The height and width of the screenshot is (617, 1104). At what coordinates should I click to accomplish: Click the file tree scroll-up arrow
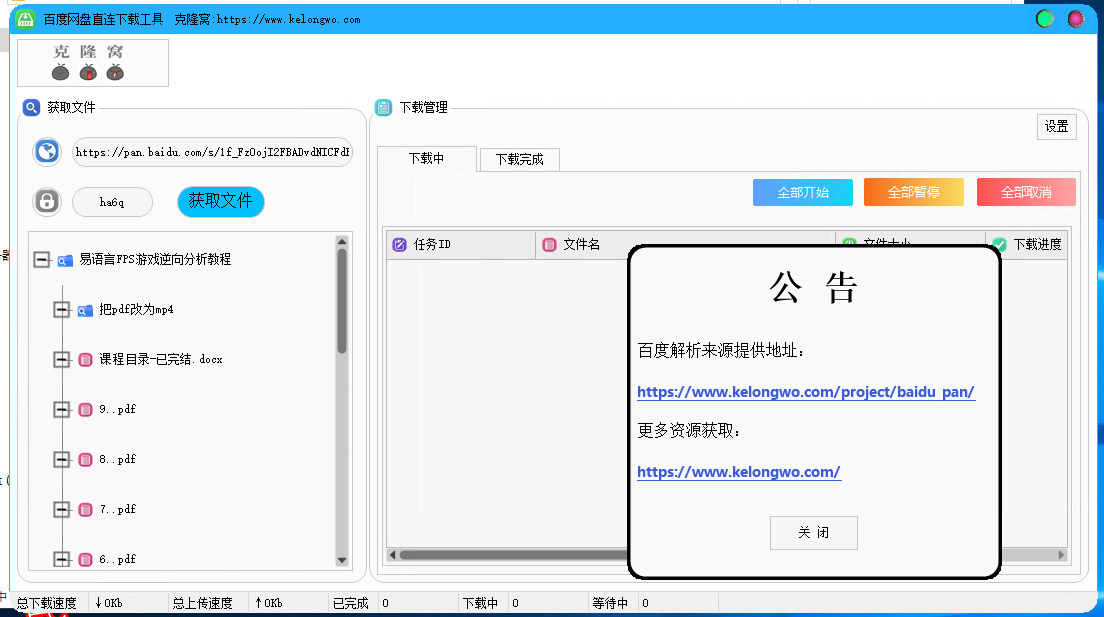click(341, 242)
